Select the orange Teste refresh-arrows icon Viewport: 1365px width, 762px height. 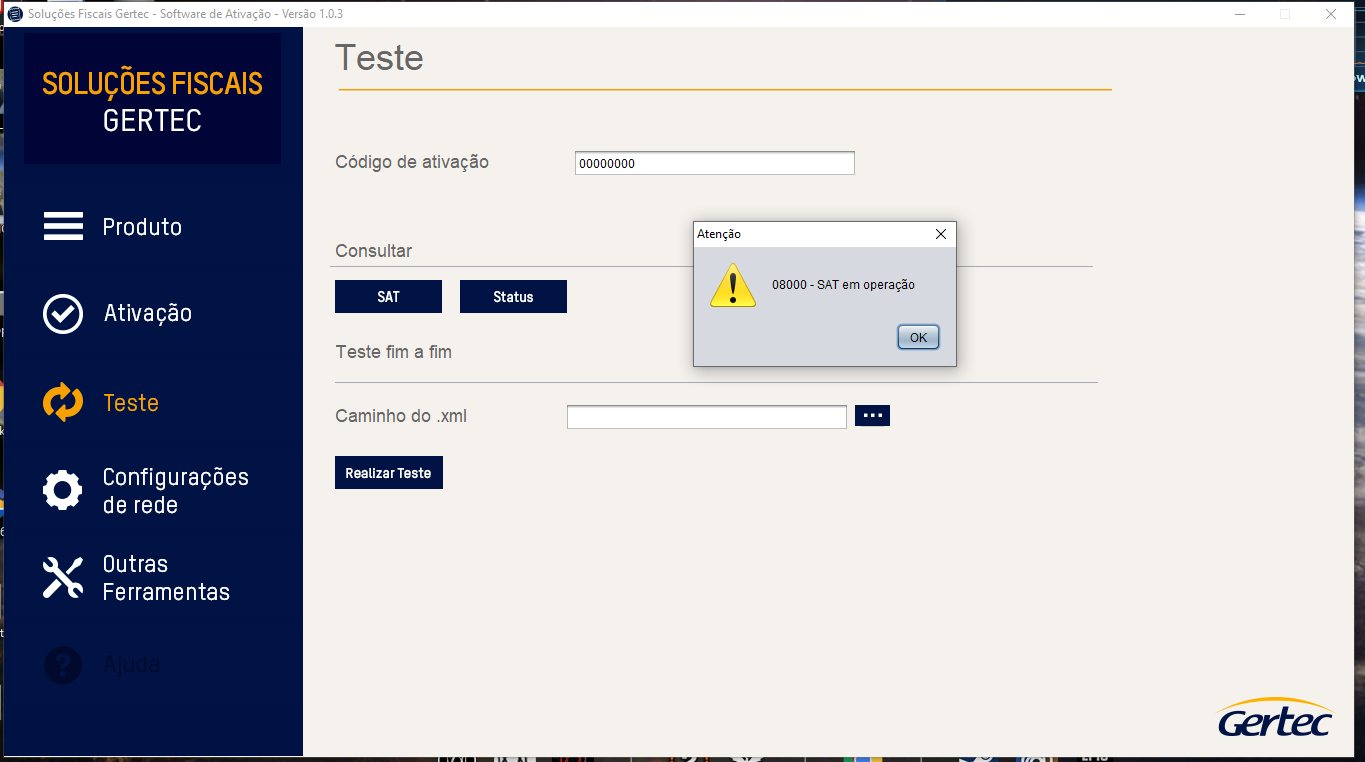point(63,402)
